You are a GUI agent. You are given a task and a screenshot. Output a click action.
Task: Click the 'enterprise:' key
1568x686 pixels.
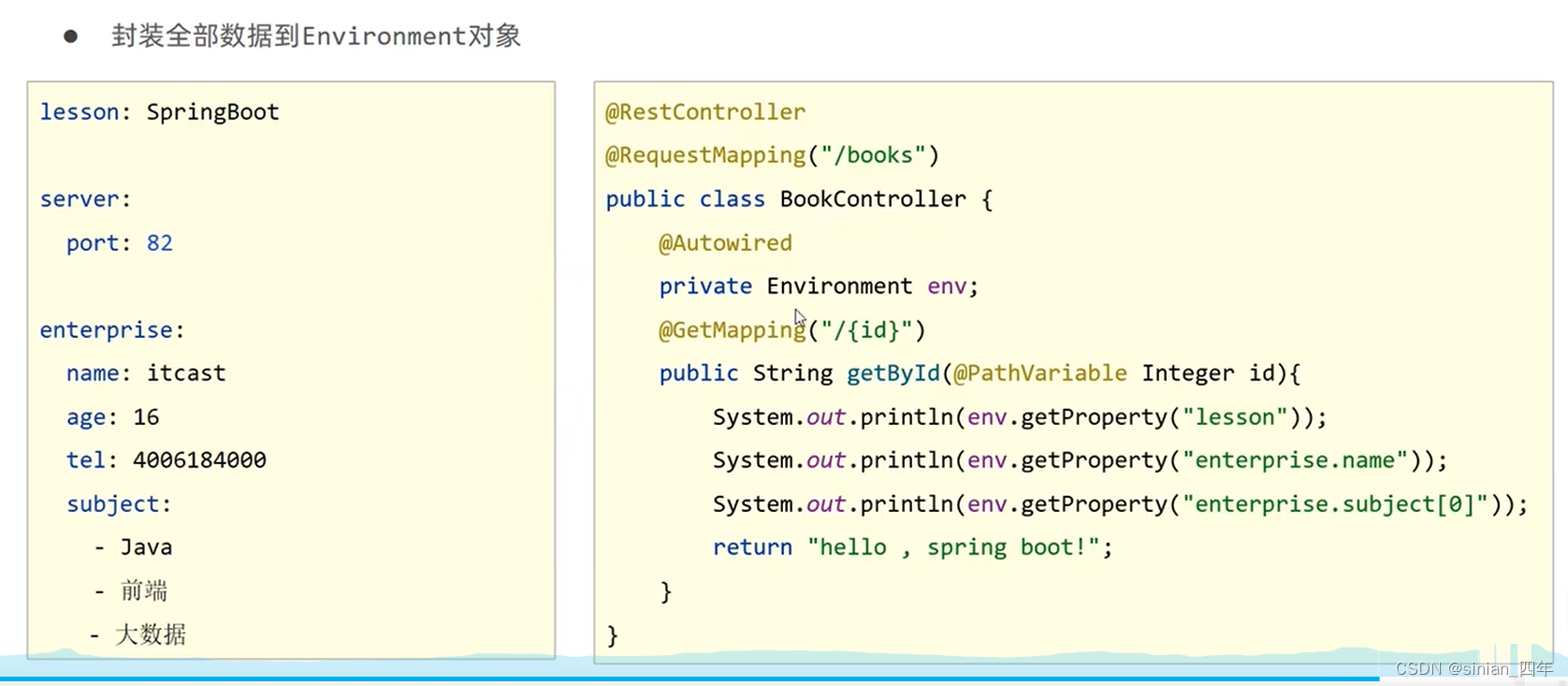pyautogui.click(x=112, y=330)
